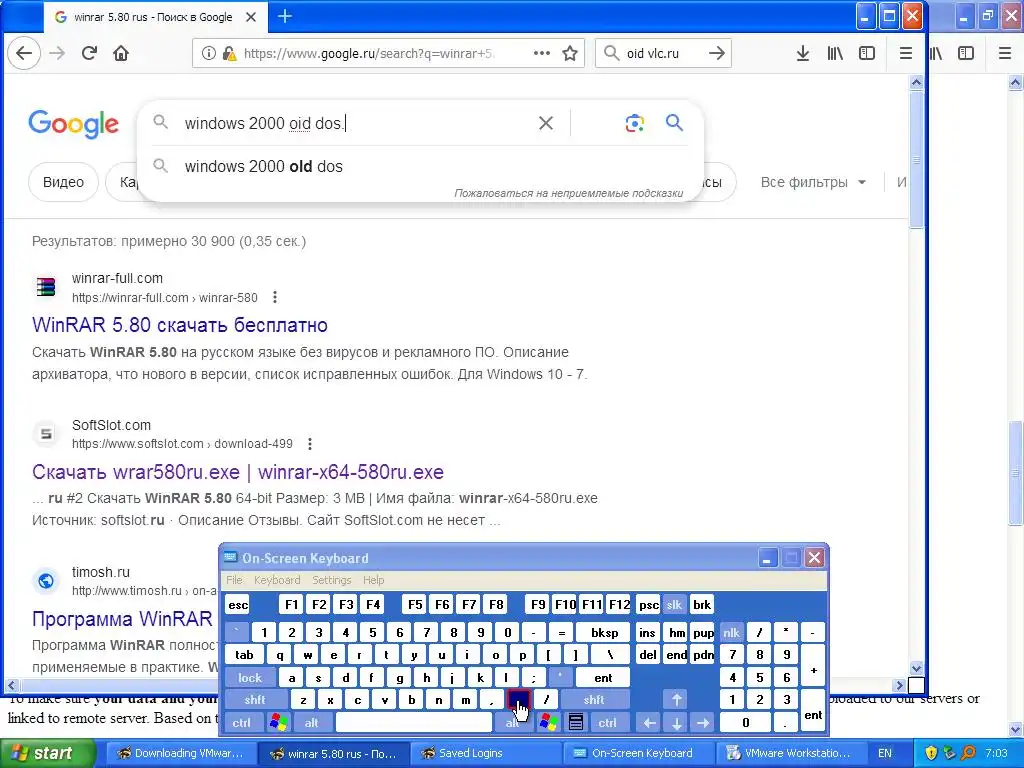Toggle the sidebar icon in Firefox toolbar

click(x=867, y=54)
